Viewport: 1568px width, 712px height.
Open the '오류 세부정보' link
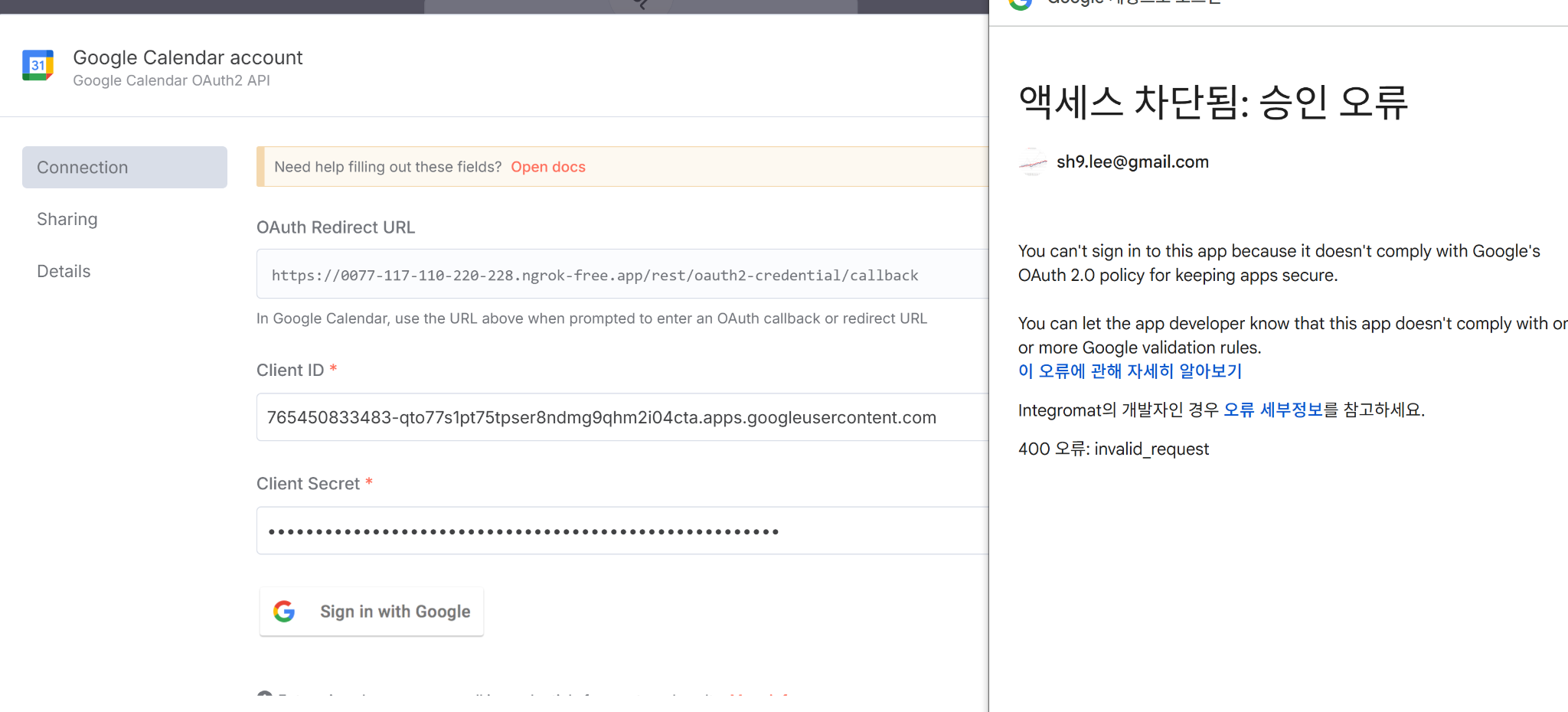coord(1273,410)
